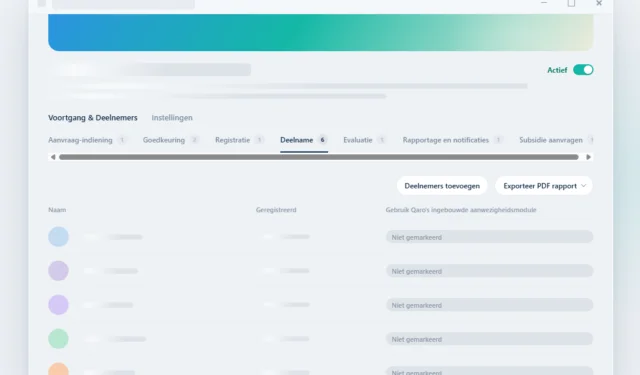
Task: Open the Niet gemarkeerd field in the blue avatar row
Action: coord(489,237)
